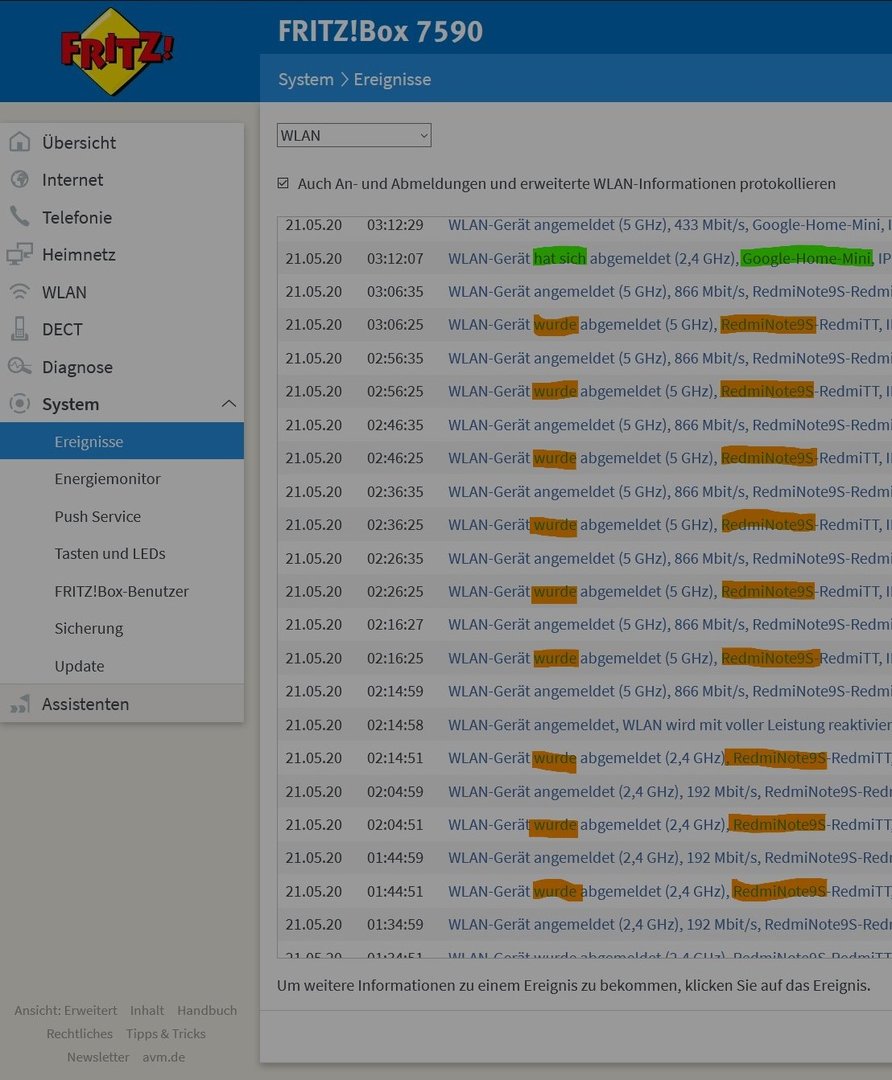This screenshot has width=892, height=1080.
Task: Open the 02:46:35 login event
Action: click(585, 425)
